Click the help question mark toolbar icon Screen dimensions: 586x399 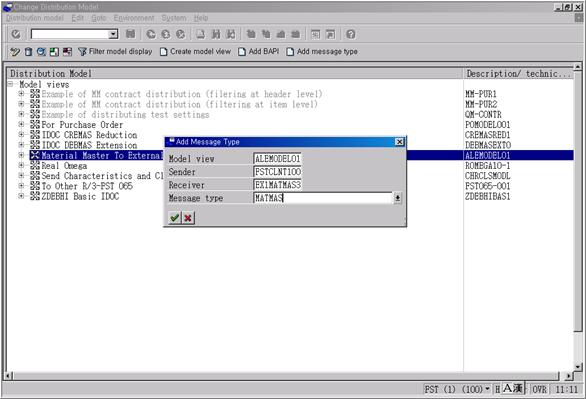[x=351, y=34]
